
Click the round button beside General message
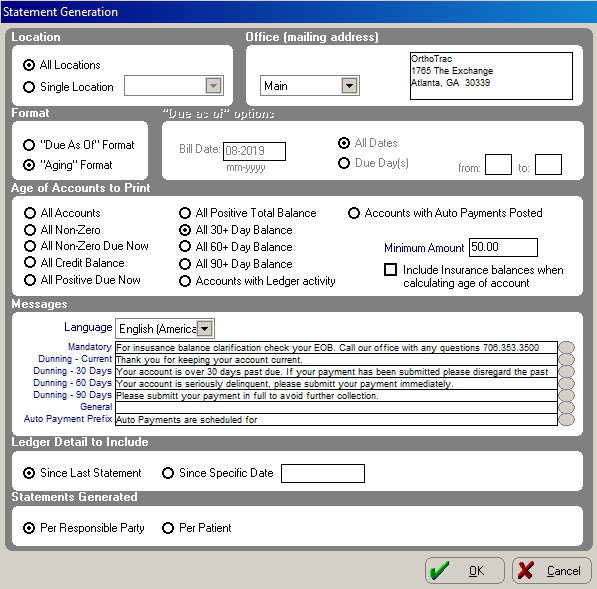(567, 408)
